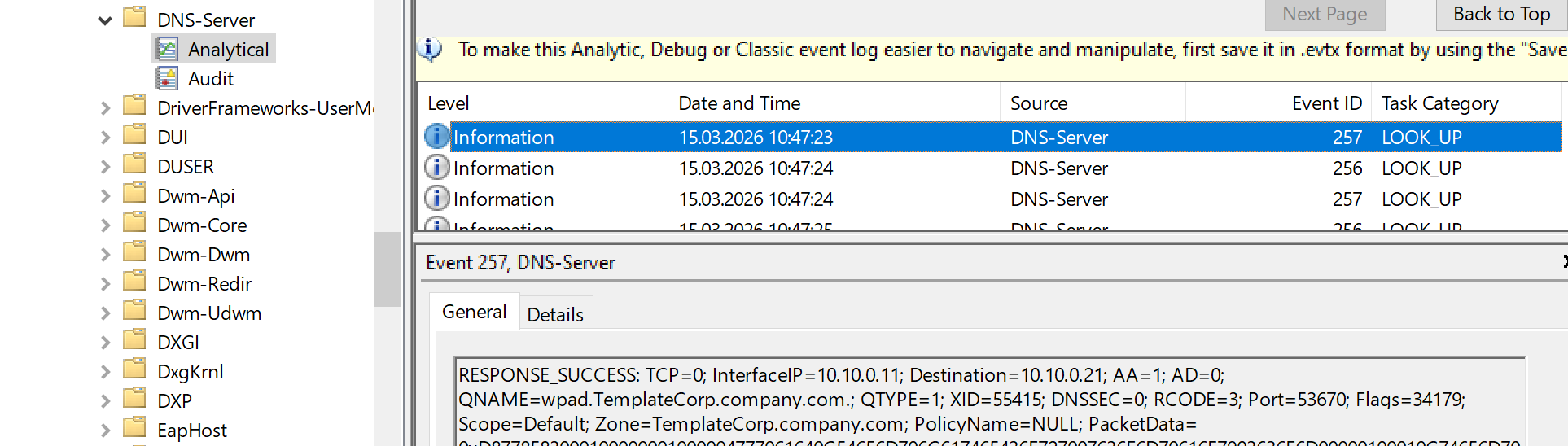Expand the Dwm-Api tree node
Image resolution: width=1568 pixels, height=446 pixels.
point(105,196)
